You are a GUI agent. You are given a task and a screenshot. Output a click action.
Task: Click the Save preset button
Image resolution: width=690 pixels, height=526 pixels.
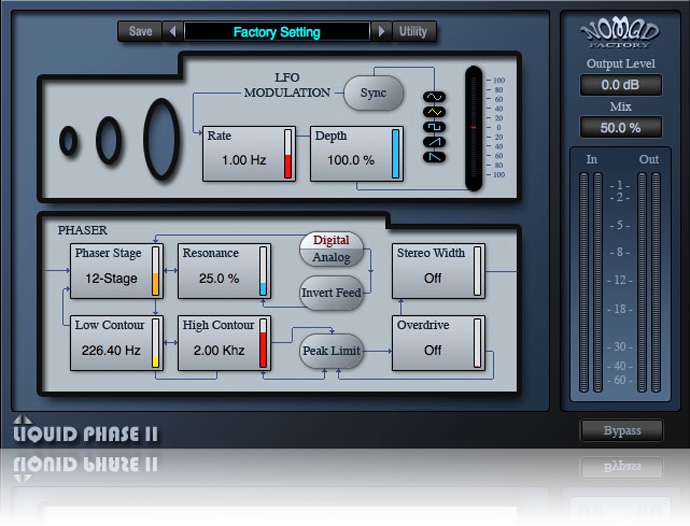click(x=141, y=32)
